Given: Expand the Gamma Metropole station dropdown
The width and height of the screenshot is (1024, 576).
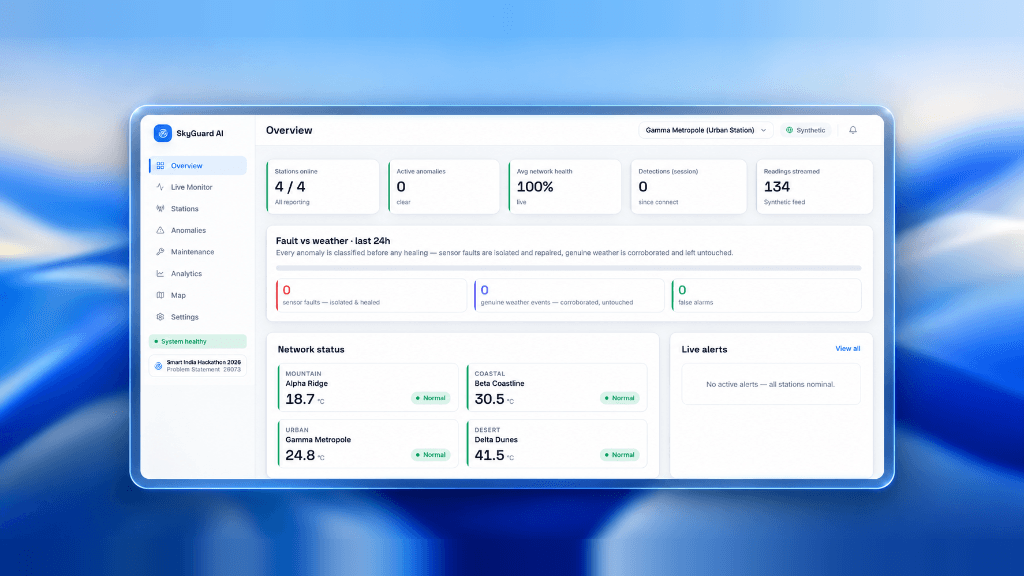Looking at the screenshot, I should 705,130.
